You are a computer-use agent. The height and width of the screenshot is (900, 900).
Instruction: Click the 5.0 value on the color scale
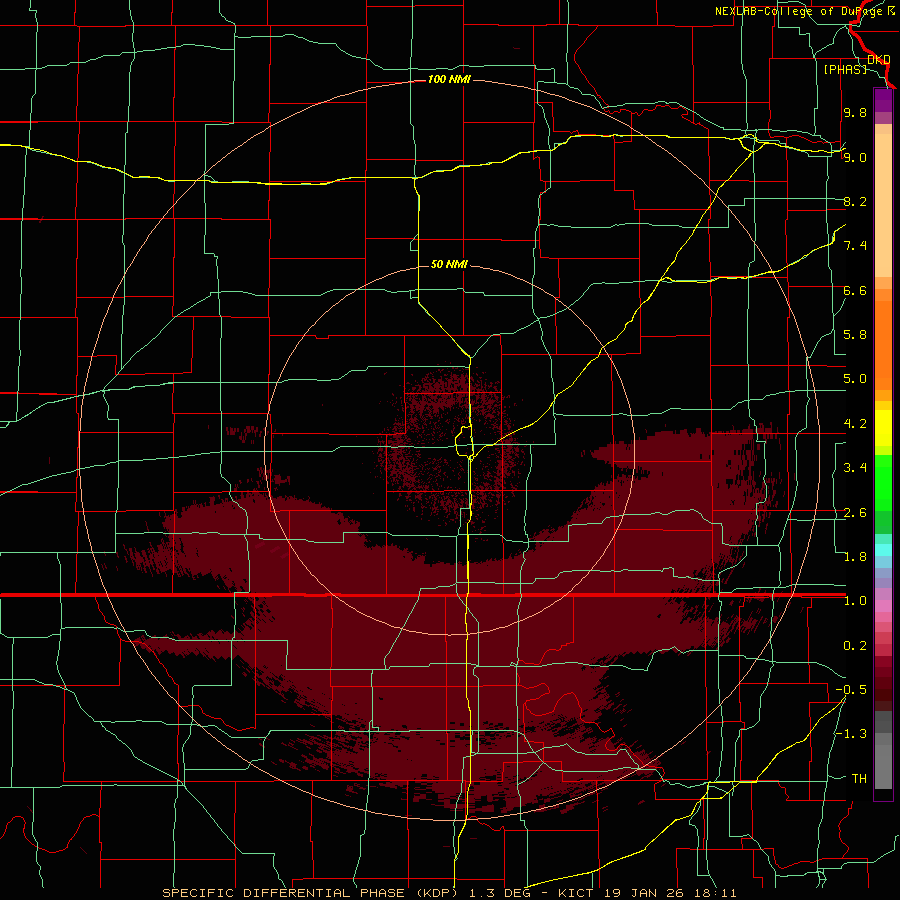[855, 379]
